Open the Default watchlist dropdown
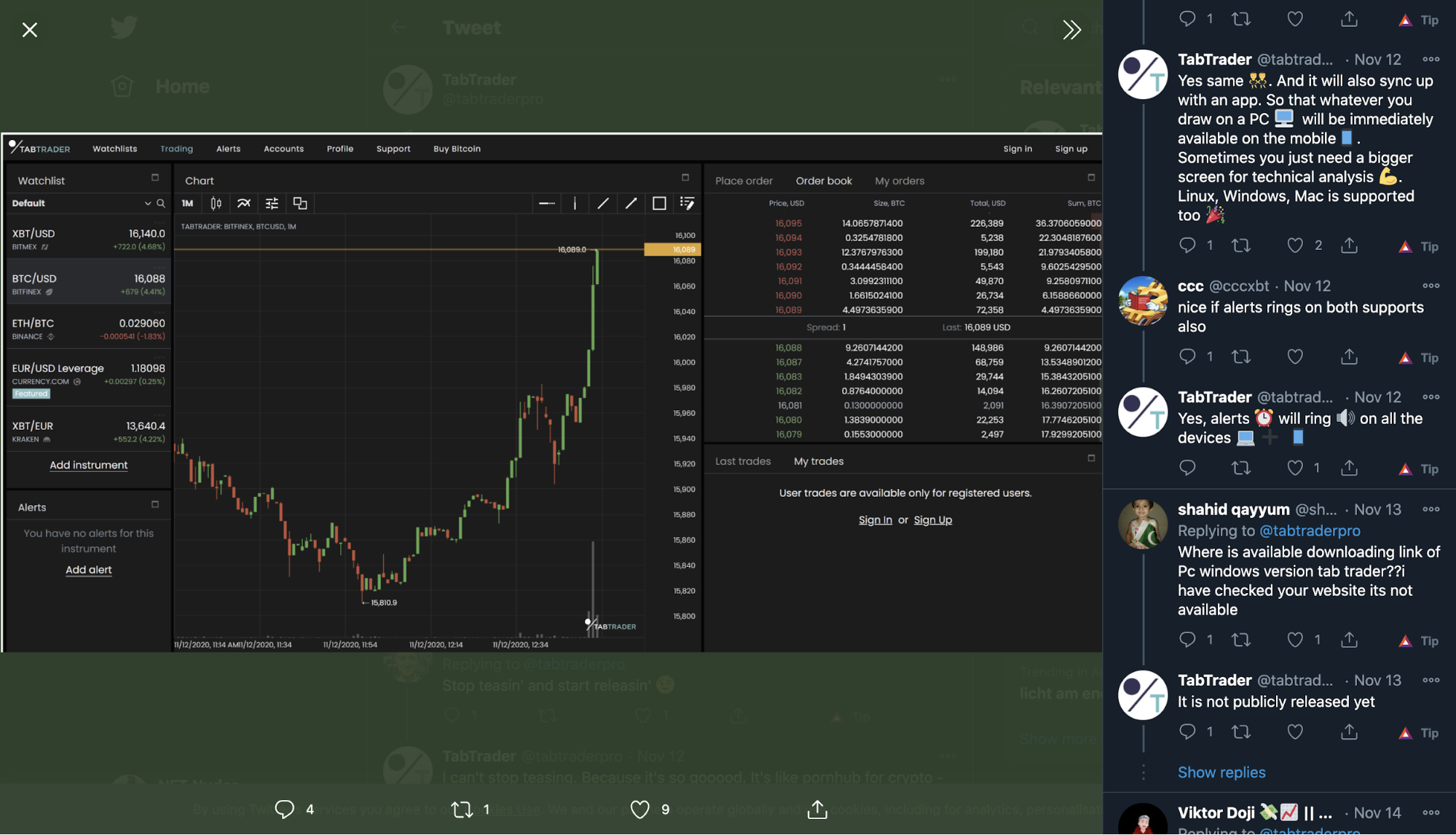The image size is (1456, 835). point(149,203)
